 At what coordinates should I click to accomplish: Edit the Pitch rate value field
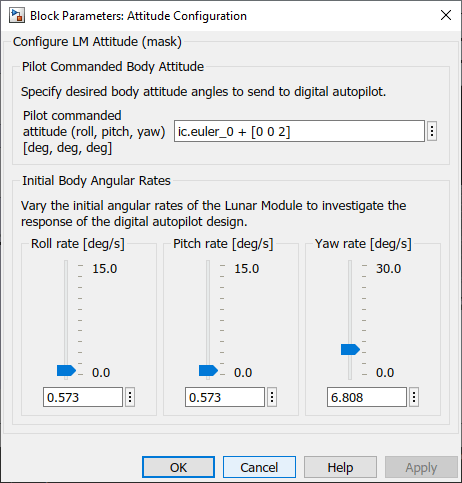coord(225,397)
